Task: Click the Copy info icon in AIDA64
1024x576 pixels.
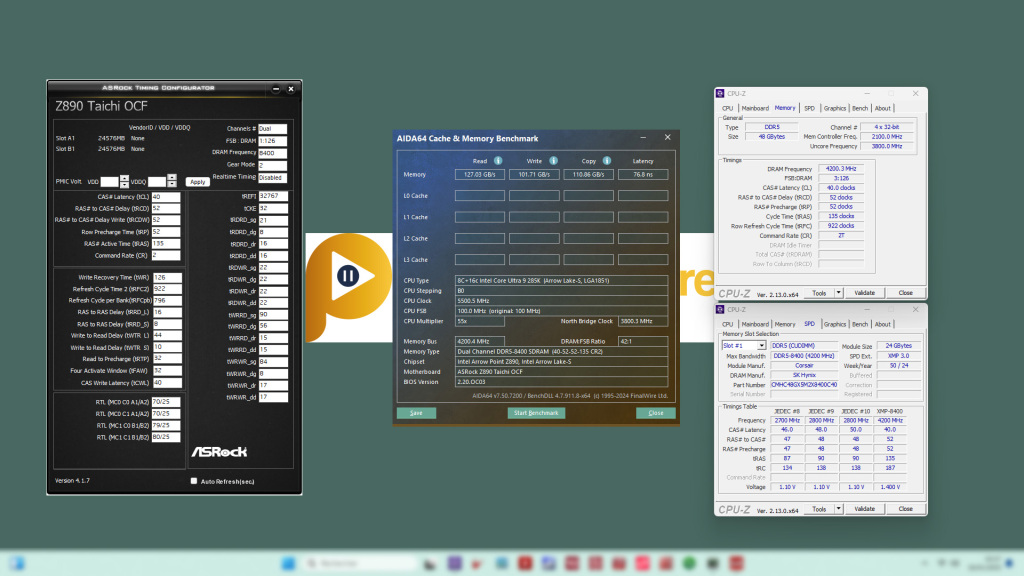Action: 607,161
